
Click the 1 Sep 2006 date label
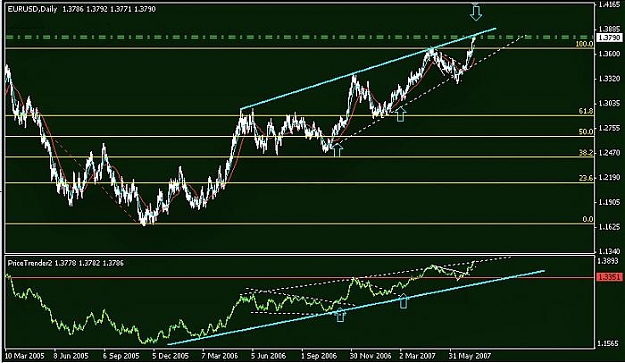[x=318, y=355]
